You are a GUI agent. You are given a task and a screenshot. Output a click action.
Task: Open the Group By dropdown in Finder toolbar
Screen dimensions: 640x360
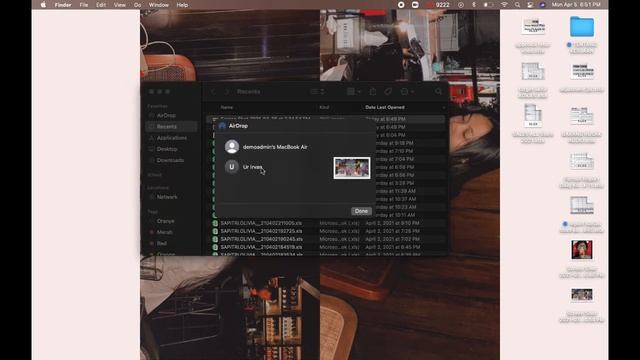[x=353, y=92]
